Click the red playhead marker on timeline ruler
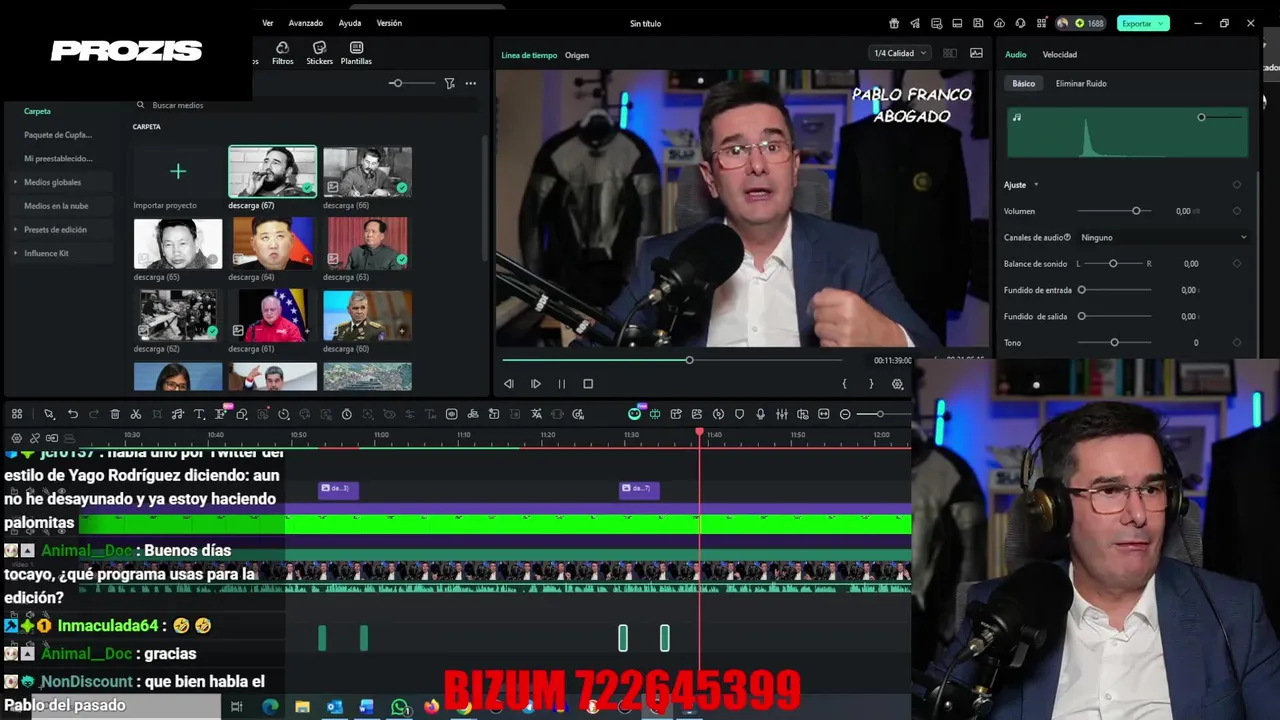 (700, 432)
